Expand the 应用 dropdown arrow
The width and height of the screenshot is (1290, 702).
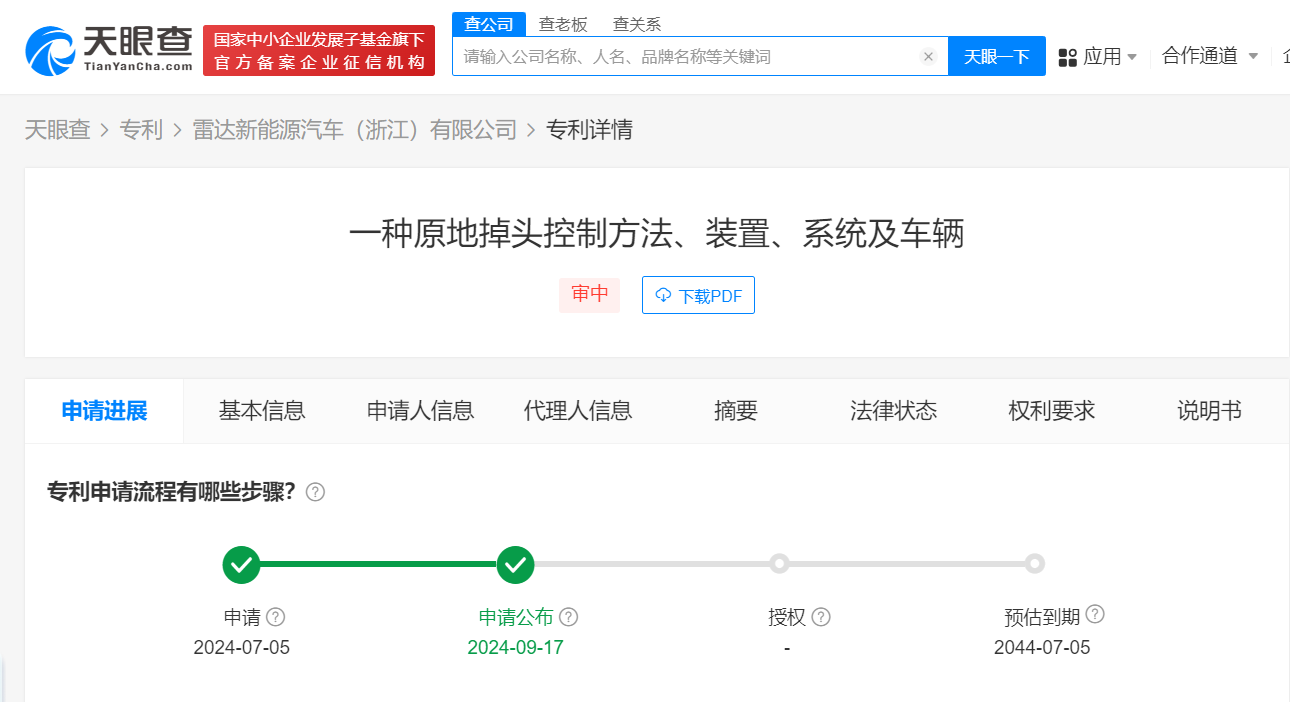coord(1134,57)
